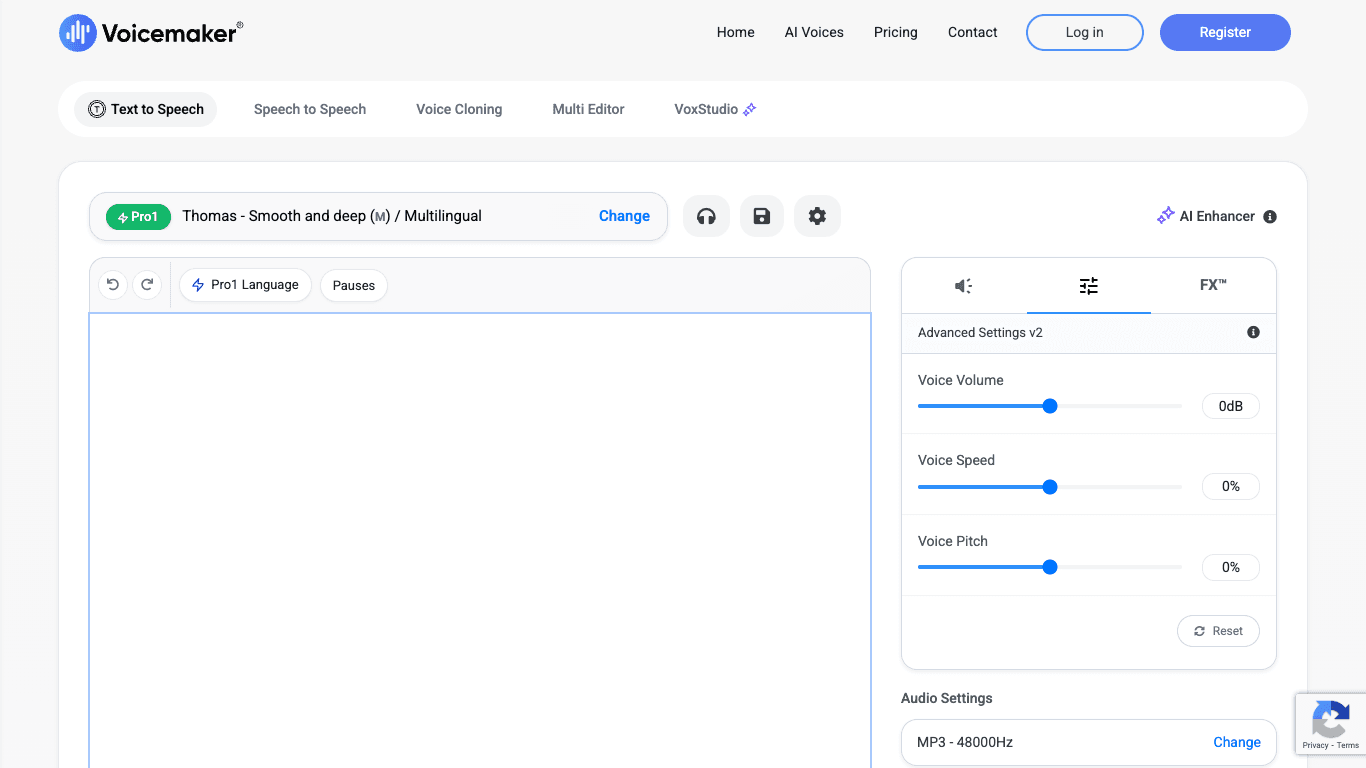Open the Voice Cloning tab

click(x=459, y=109)
